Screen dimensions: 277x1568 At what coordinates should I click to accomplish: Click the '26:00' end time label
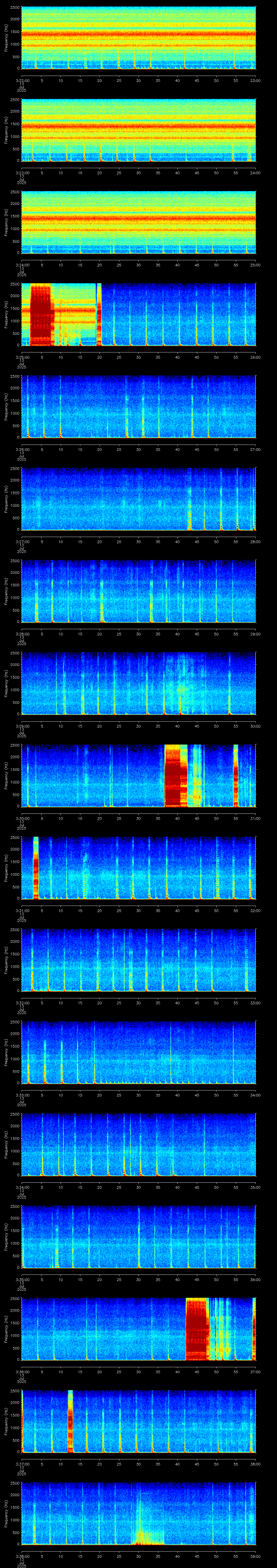(255, 357)
